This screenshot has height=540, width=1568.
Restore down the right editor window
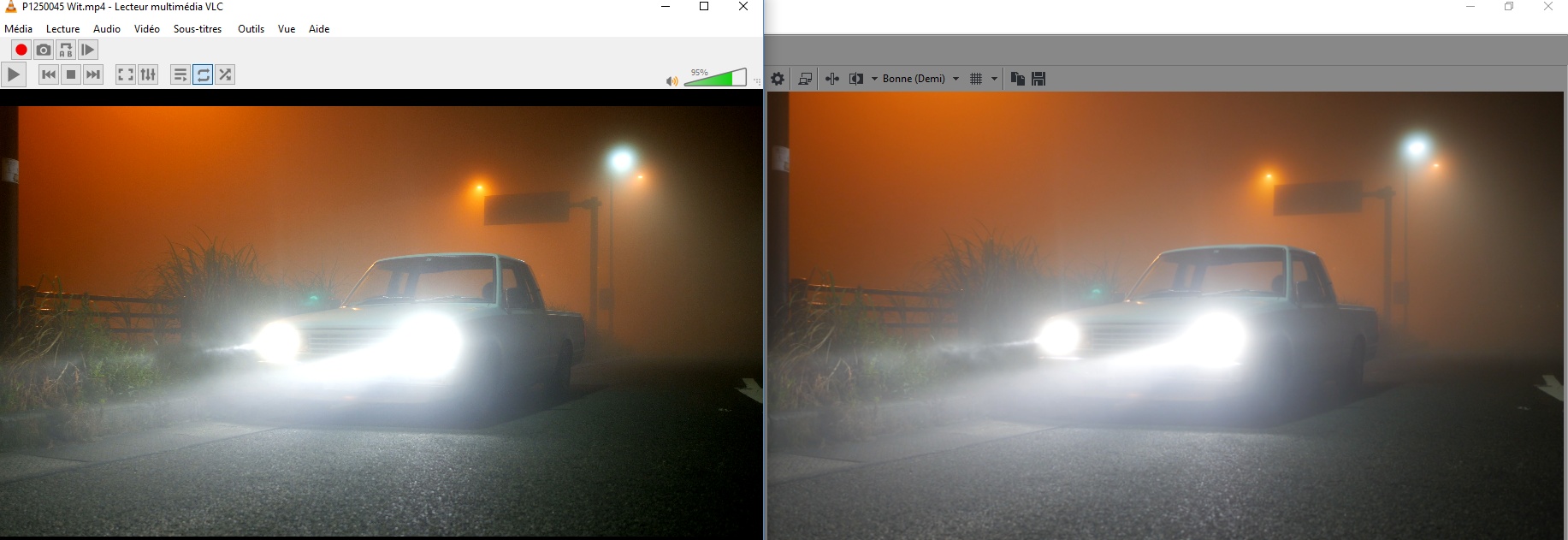point(1509,7)
